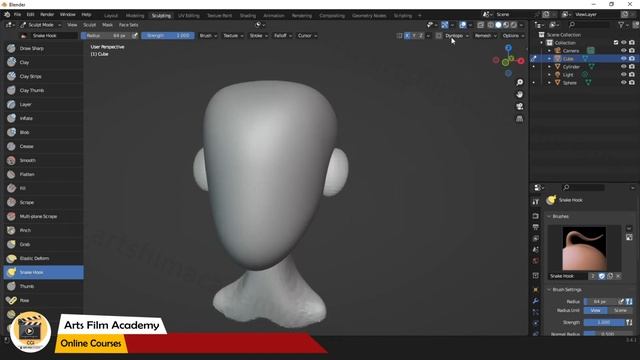The height and width of the screenshot is (360, 640).
Task: Adjust the header Radius slider
Action: (x=106, y=36)
